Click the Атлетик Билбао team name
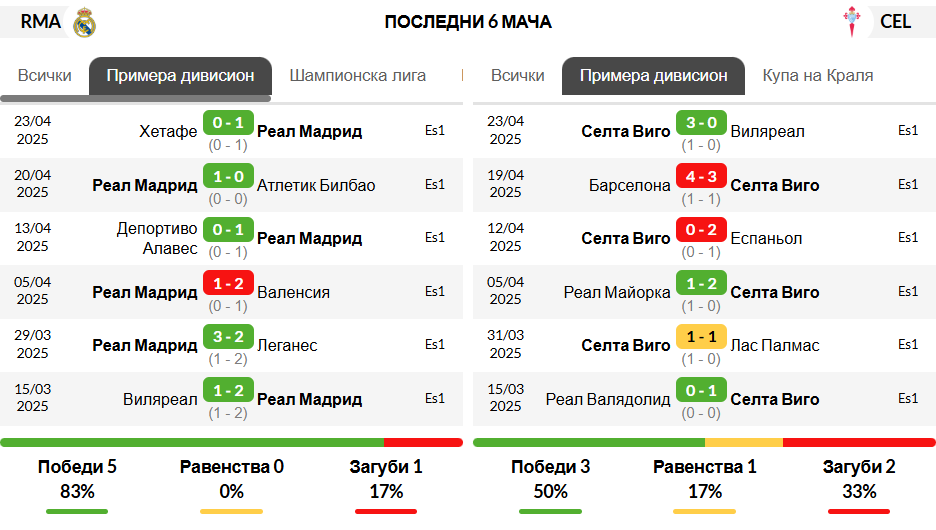 point(316,186)
